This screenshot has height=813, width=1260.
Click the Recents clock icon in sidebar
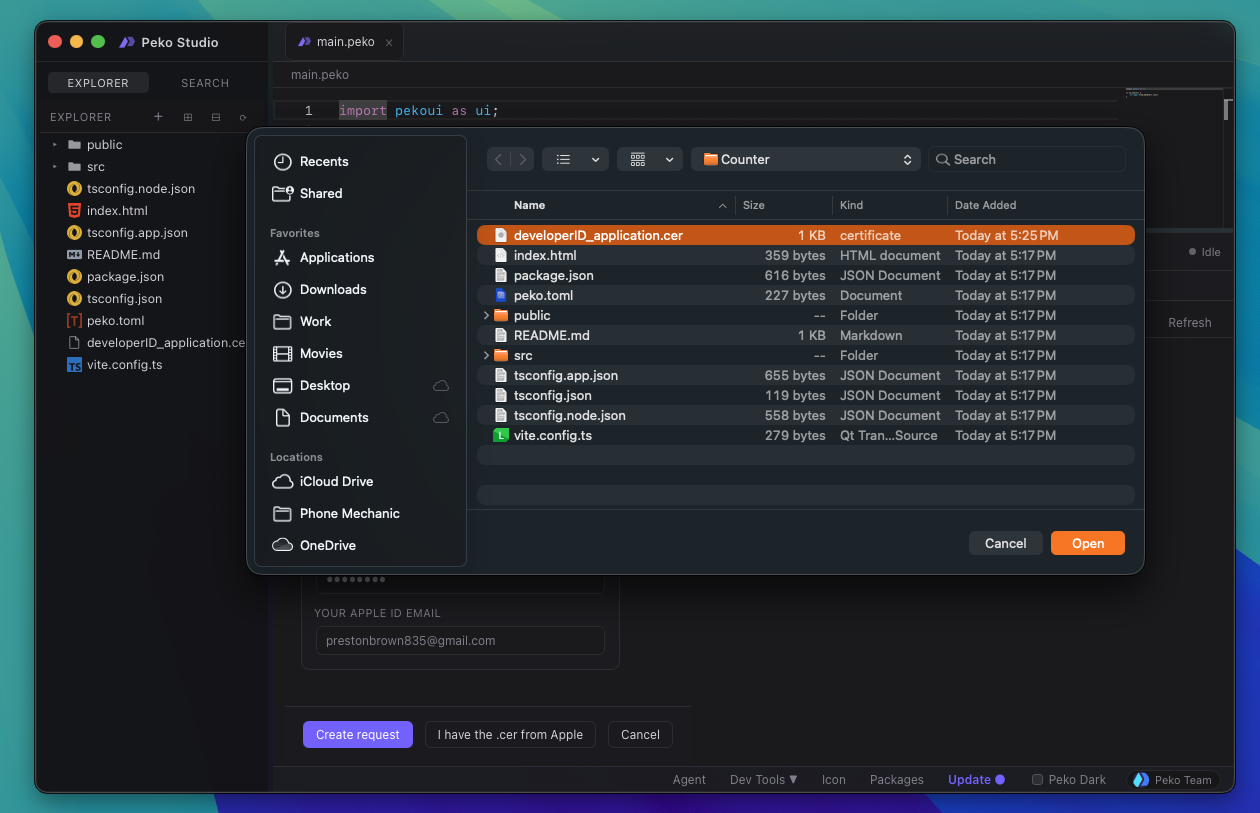click(283, 162)
